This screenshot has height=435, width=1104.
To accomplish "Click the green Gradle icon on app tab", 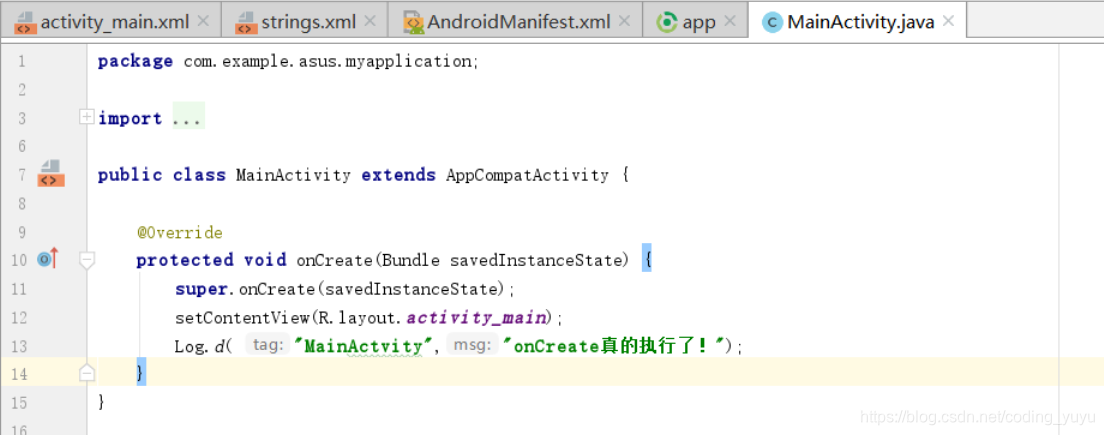I will (666, 23).
